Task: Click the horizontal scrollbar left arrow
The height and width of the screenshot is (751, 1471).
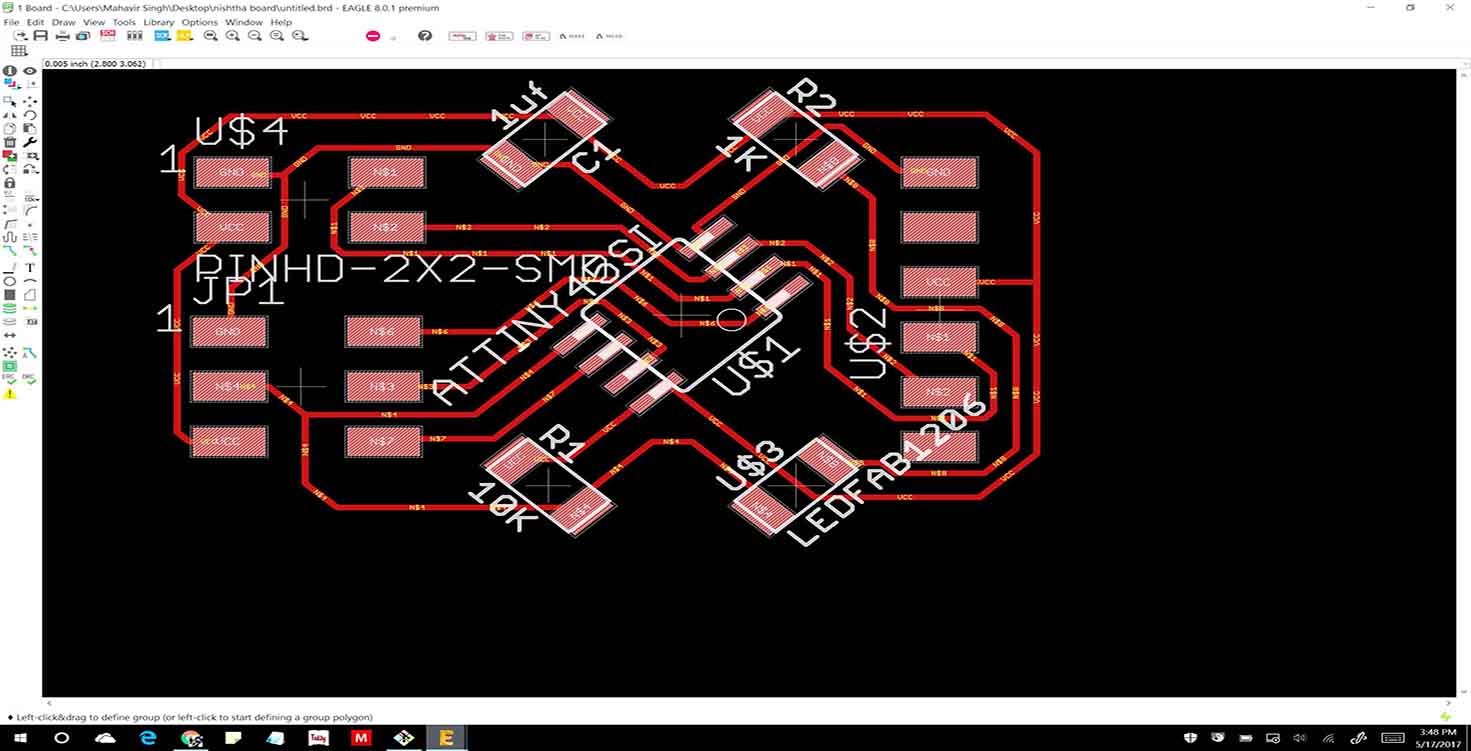Action: coord(49,703)
